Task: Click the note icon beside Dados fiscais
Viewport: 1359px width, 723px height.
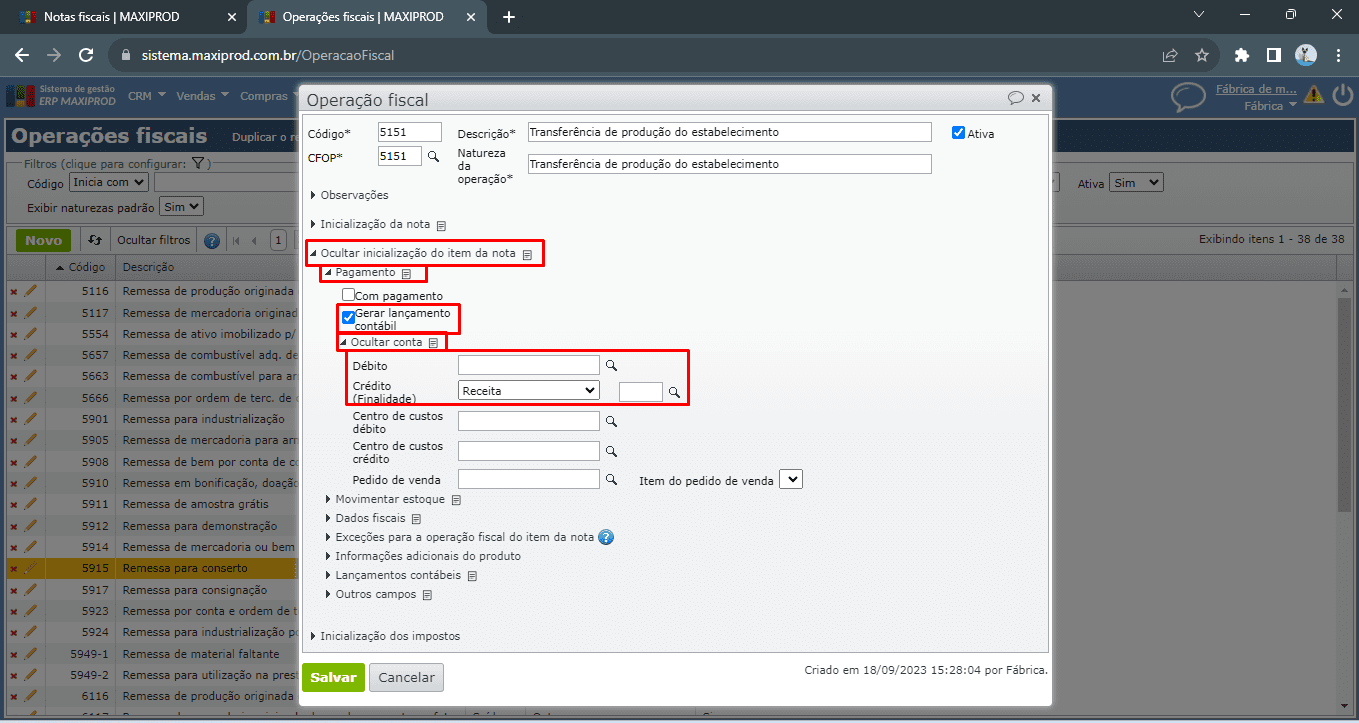Action: tap(416, 519)
